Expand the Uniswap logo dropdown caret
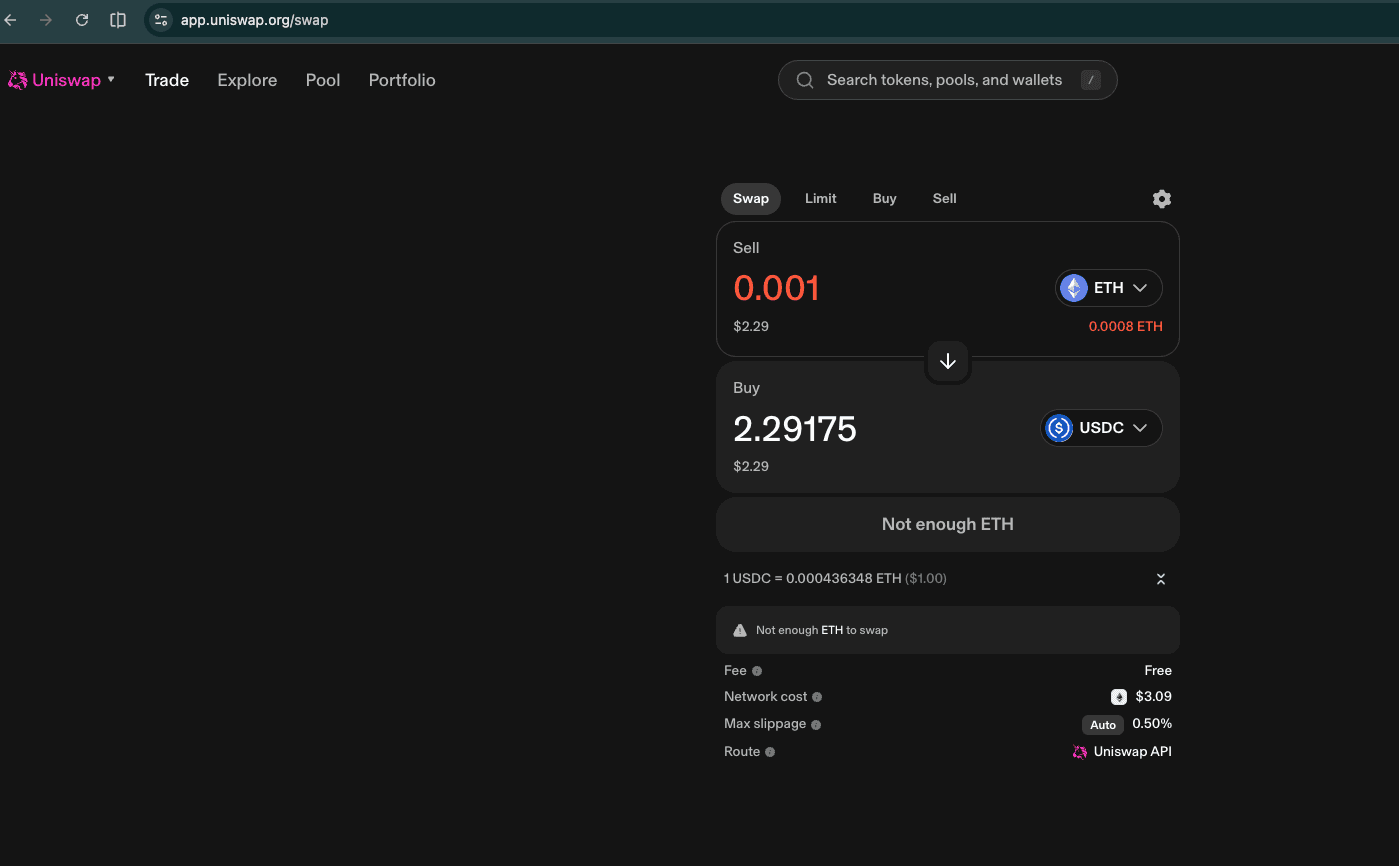This screenshot has width=1399, height=866. point(111,79)
